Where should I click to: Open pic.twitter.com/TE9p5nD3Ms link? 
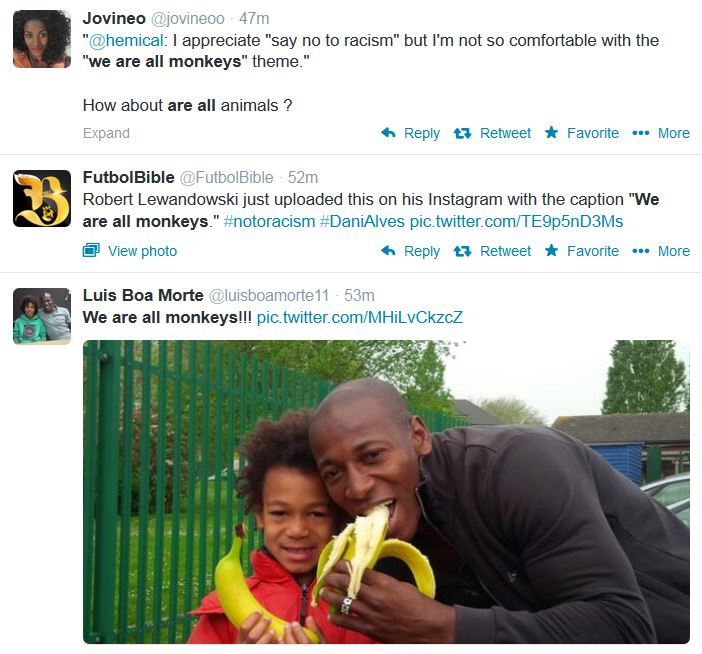(x=517, y=221)
